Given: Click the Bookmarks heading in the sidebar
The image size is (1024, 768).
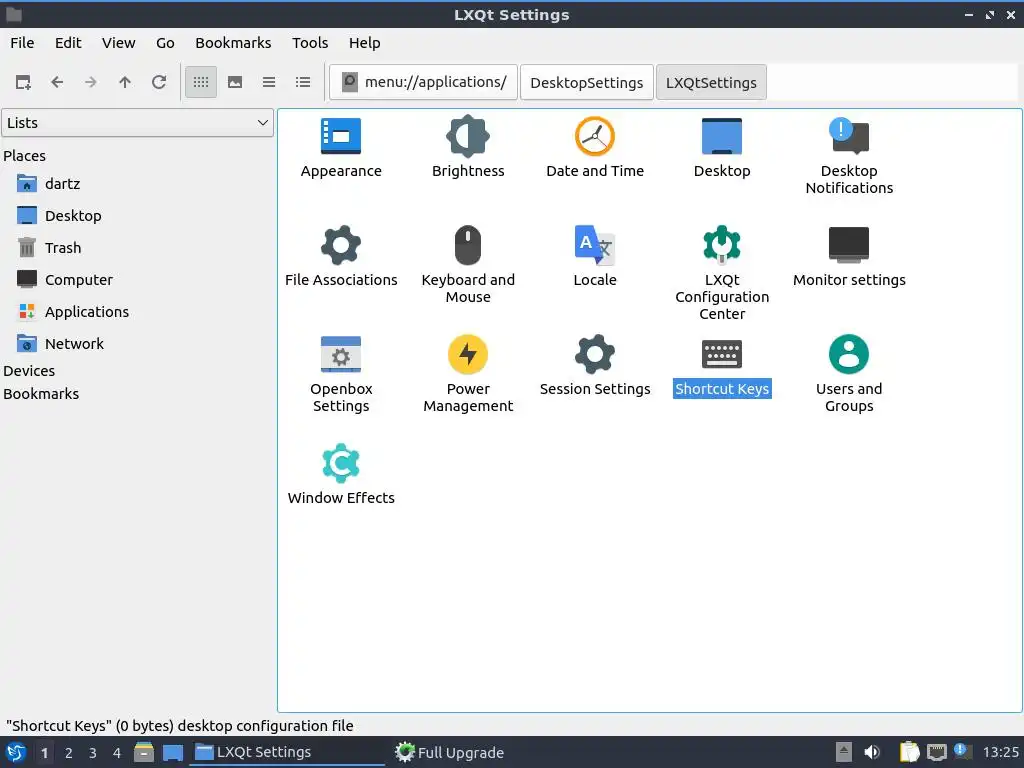Looking at the screenshot, I should (41, 394).
